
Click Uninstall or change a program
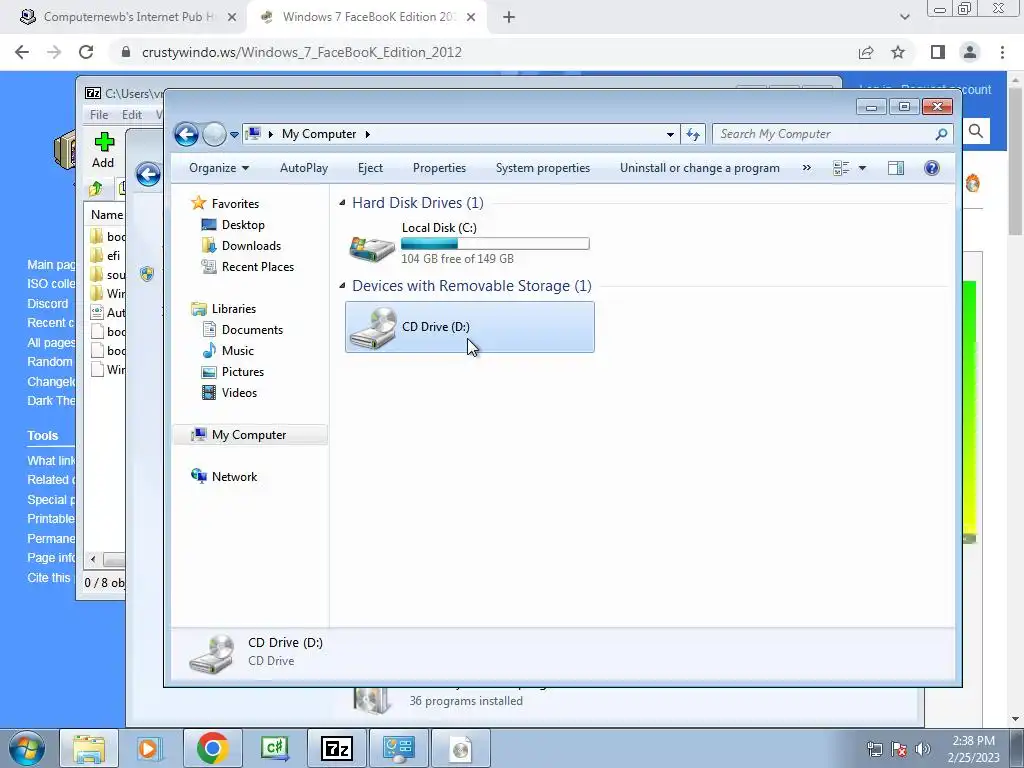point(699,168)
